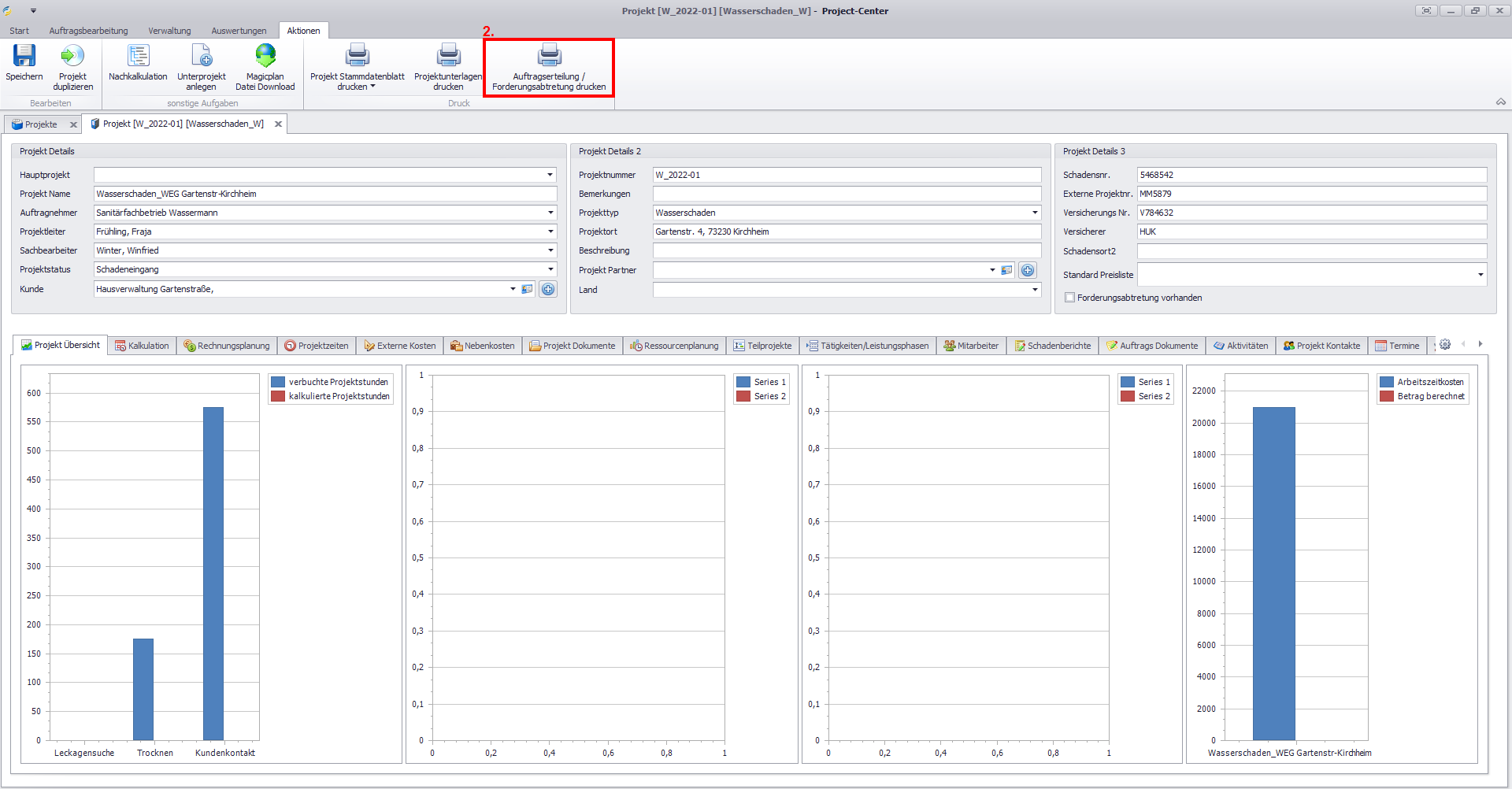Click Projektunterlagen drucken printer icon
1512x789 pixels.
448,56
